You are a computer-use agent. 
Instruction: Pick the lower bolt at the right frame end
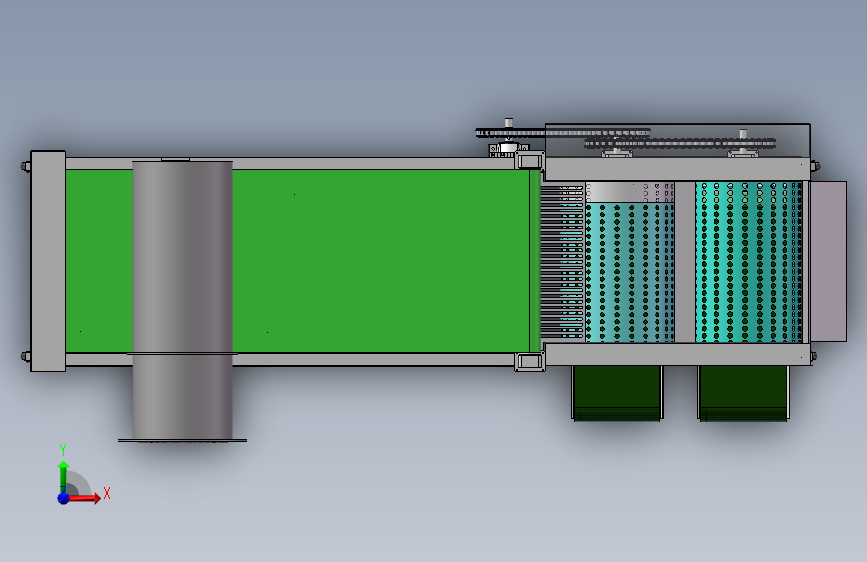tap(815, 357)
